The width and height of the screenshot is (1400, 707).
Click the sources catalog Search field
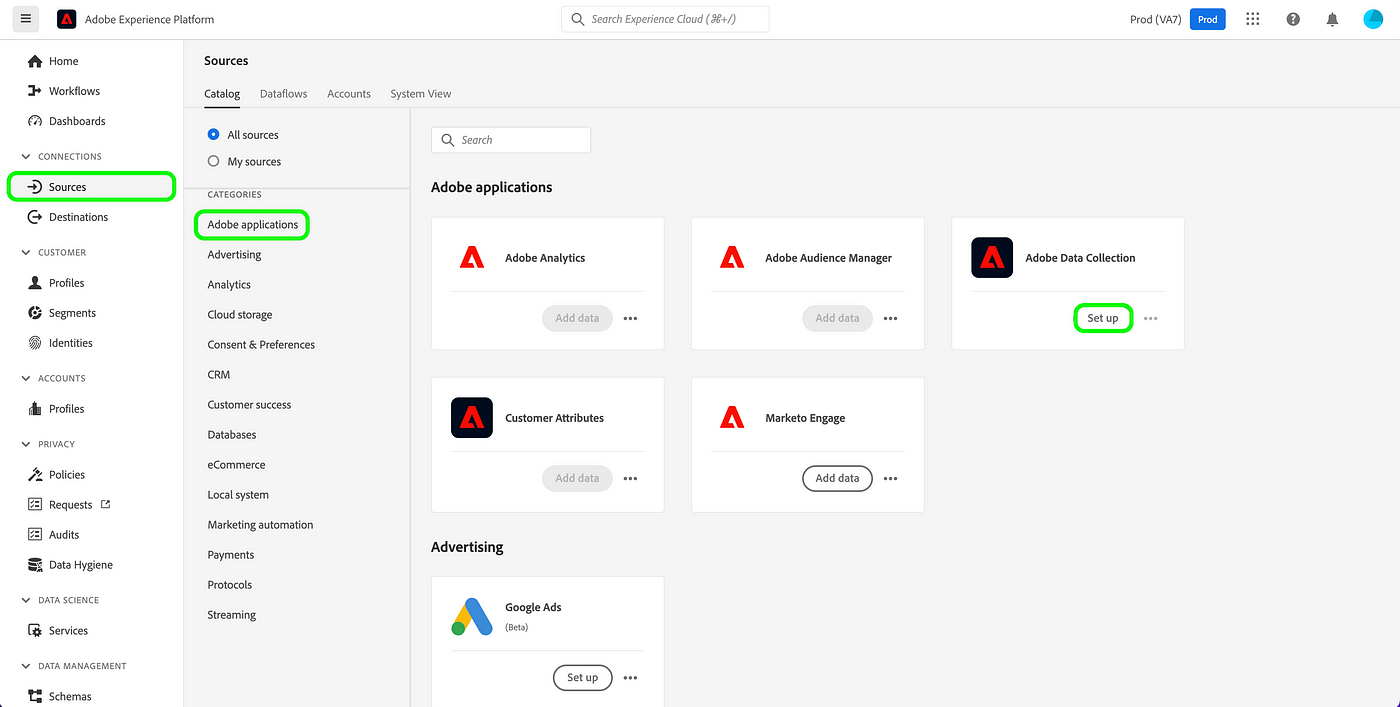(x=511, y=140)
